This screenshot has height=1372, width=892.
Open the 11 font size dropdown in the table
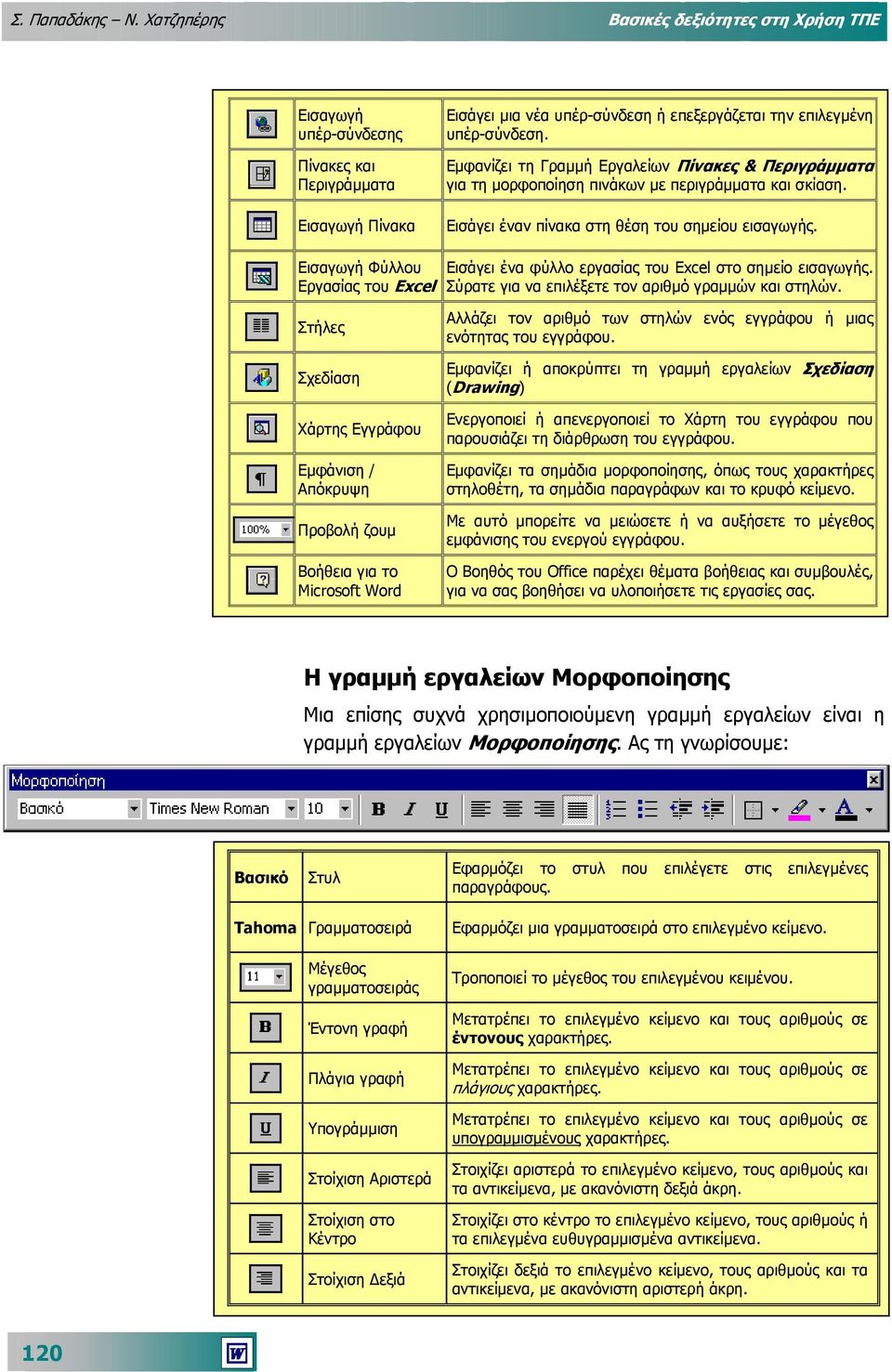click(279, 976)
